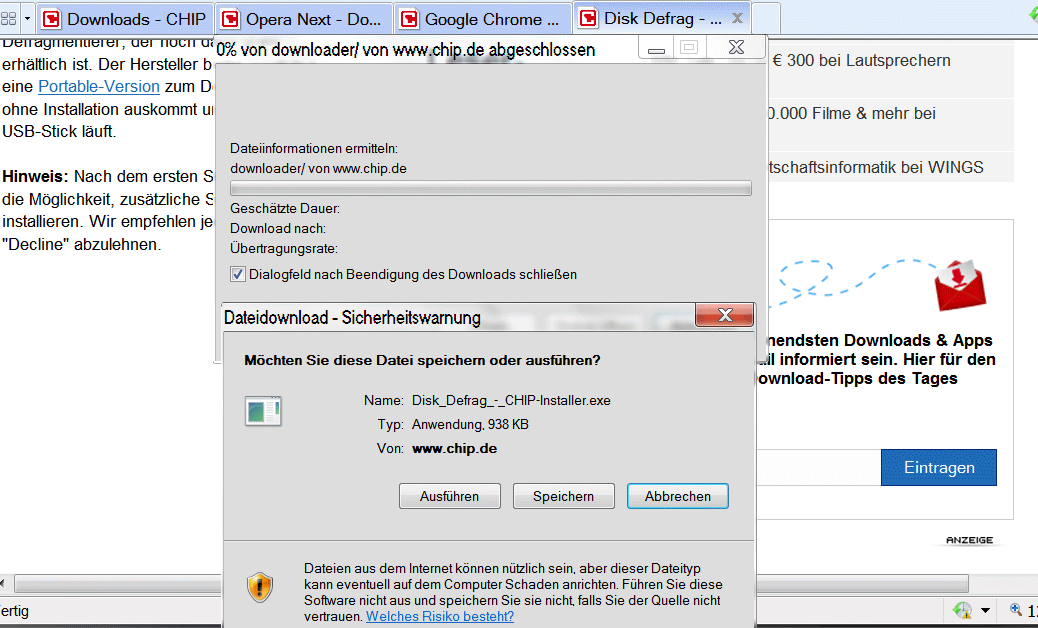Screen dimensions: 1038x628
Task: Click the Ausführen button
Action: pyautogui.click(x=449, y=496)
